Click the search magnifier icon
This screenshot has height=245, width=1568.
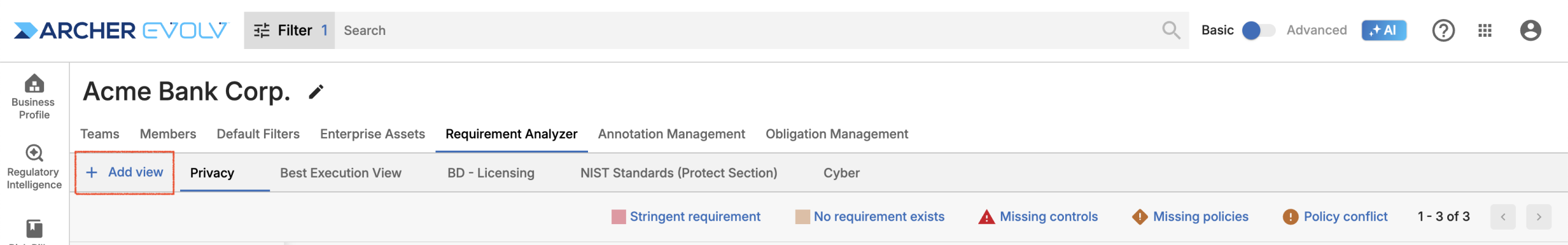(x=1170, y=30)
